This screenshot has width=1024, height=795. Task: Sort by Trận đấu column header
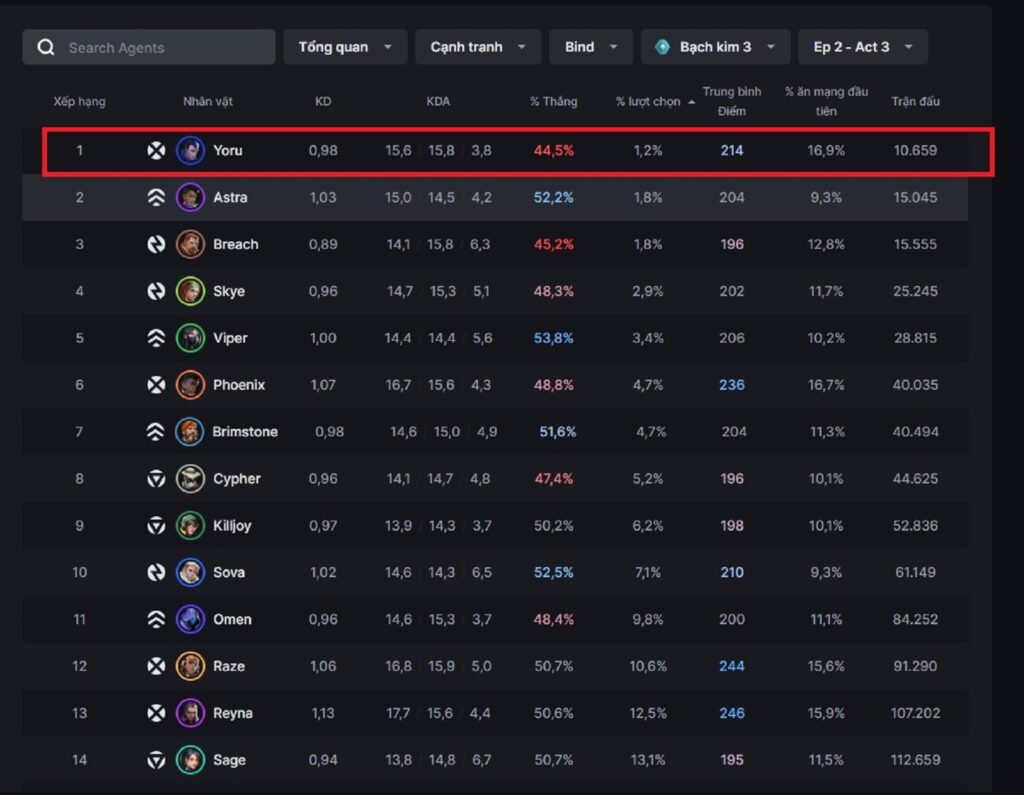(916, 101)
